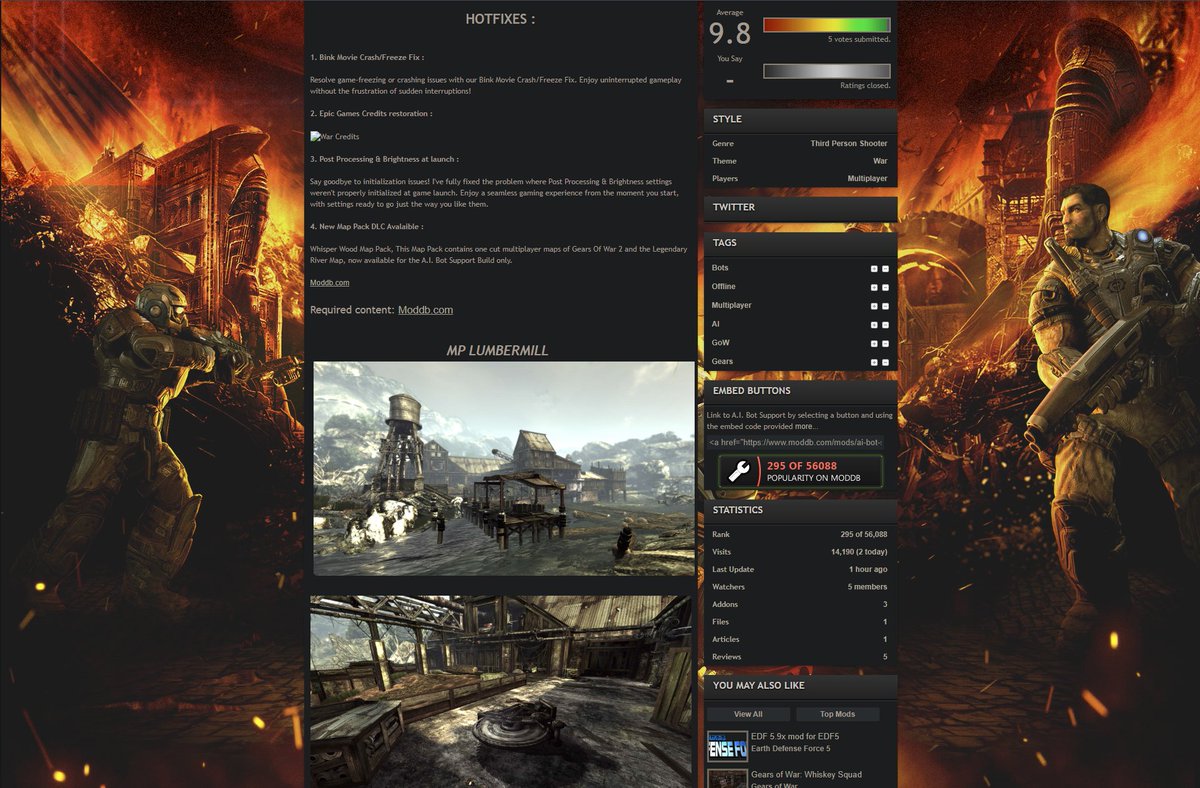Click the plus icon for Bots tag
Screen dimensions: 1200x788
(873, 269)
